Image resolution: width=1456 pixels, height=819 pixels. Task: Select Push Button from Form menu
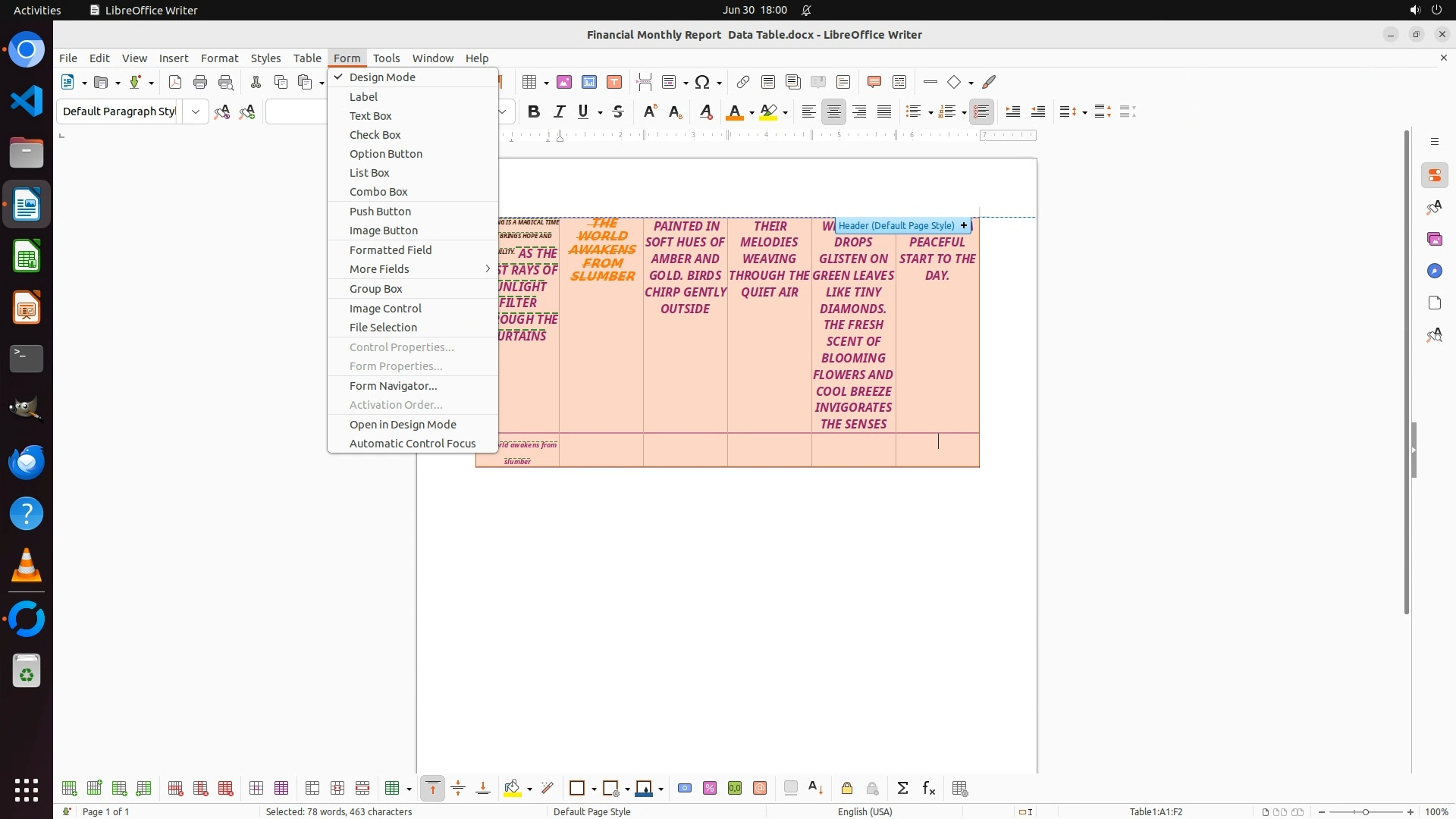coord(380,212)
